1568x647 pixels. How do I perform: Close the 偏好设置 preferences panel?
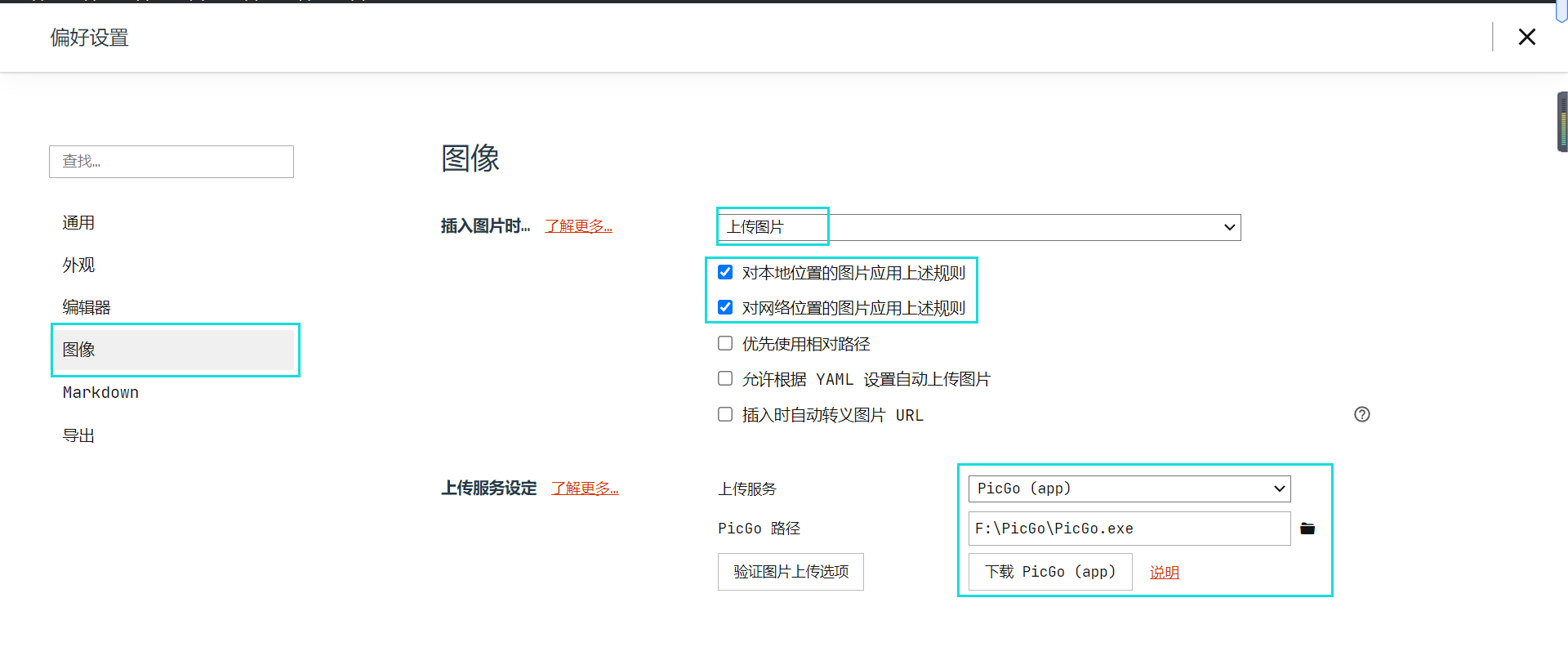(1526, 37)
